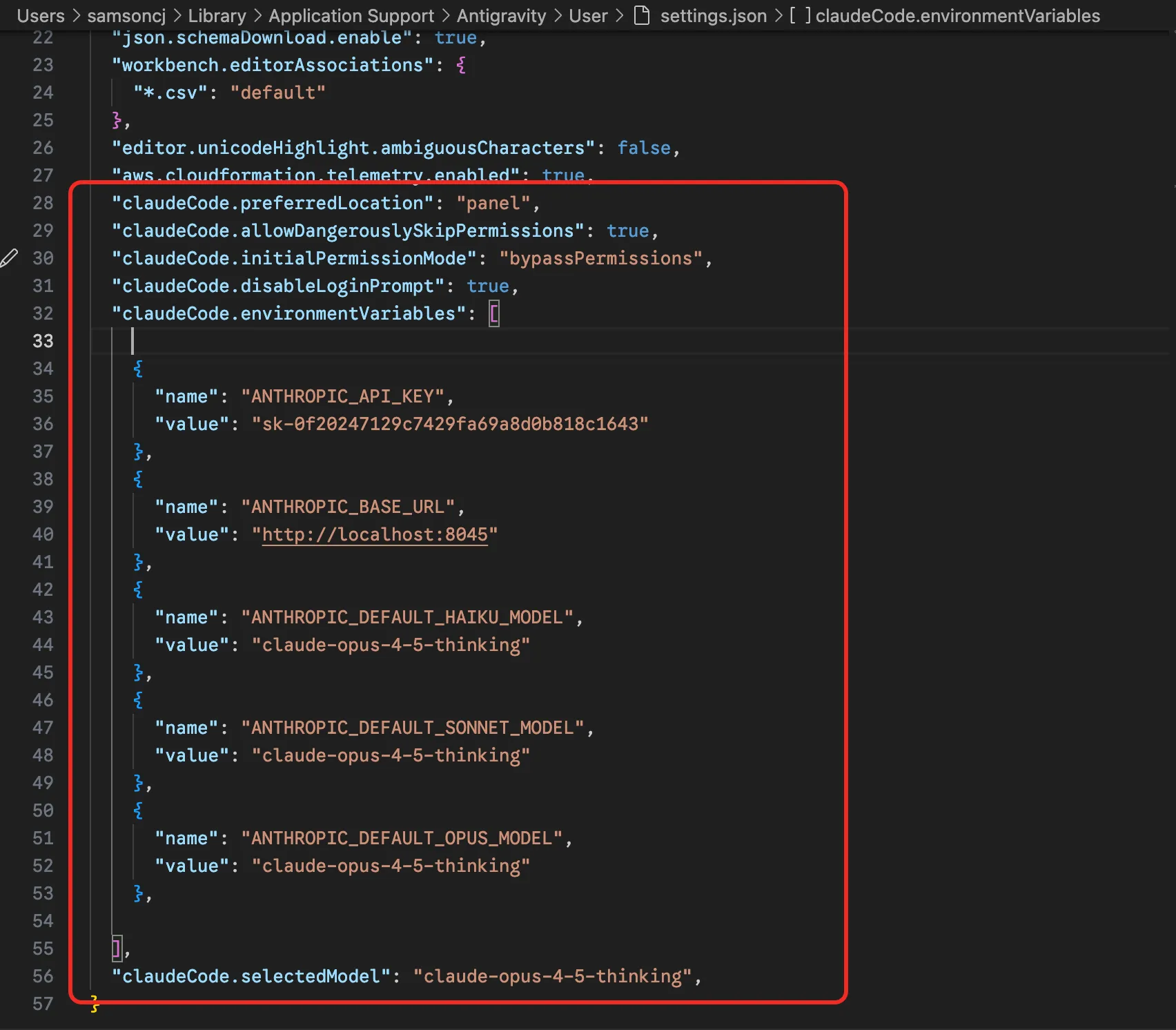The image size is (1176, 1030).
Task: Click the Library breadcrumb folder
Action: tap(217, 15)
